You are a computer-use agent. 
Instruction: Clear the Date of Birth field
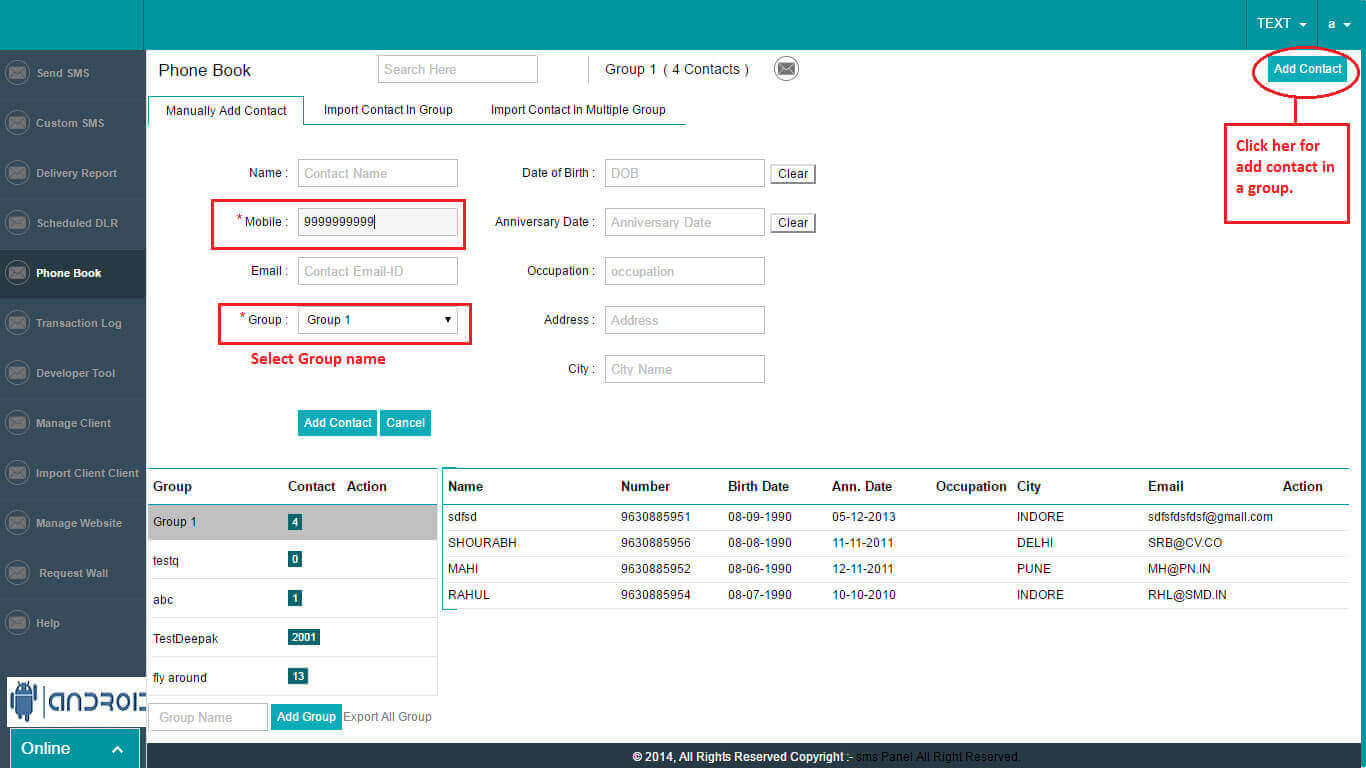click(793, 174)
